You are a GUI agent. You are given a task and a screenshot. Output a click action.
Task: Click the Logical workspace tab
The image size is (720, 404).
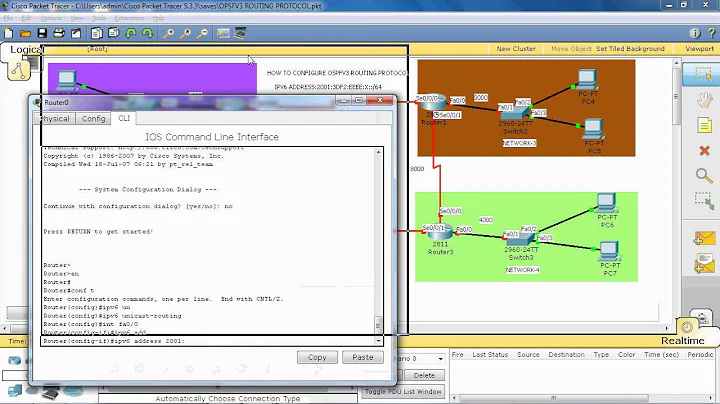pyautogui.click(x=26, y=50)
